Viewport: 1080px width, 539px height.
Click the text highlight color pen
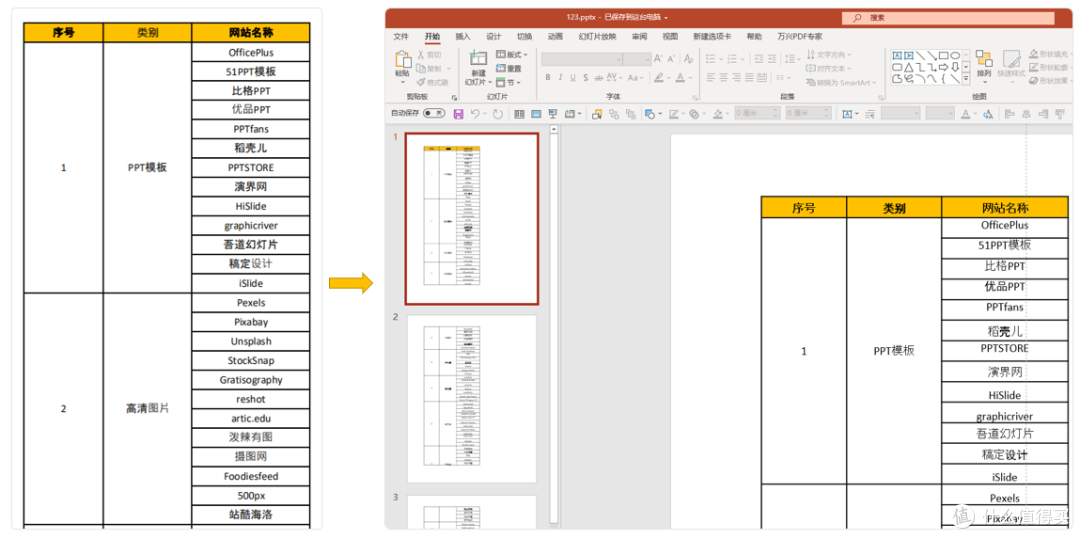pyautogui.click(x=658, y=78)
